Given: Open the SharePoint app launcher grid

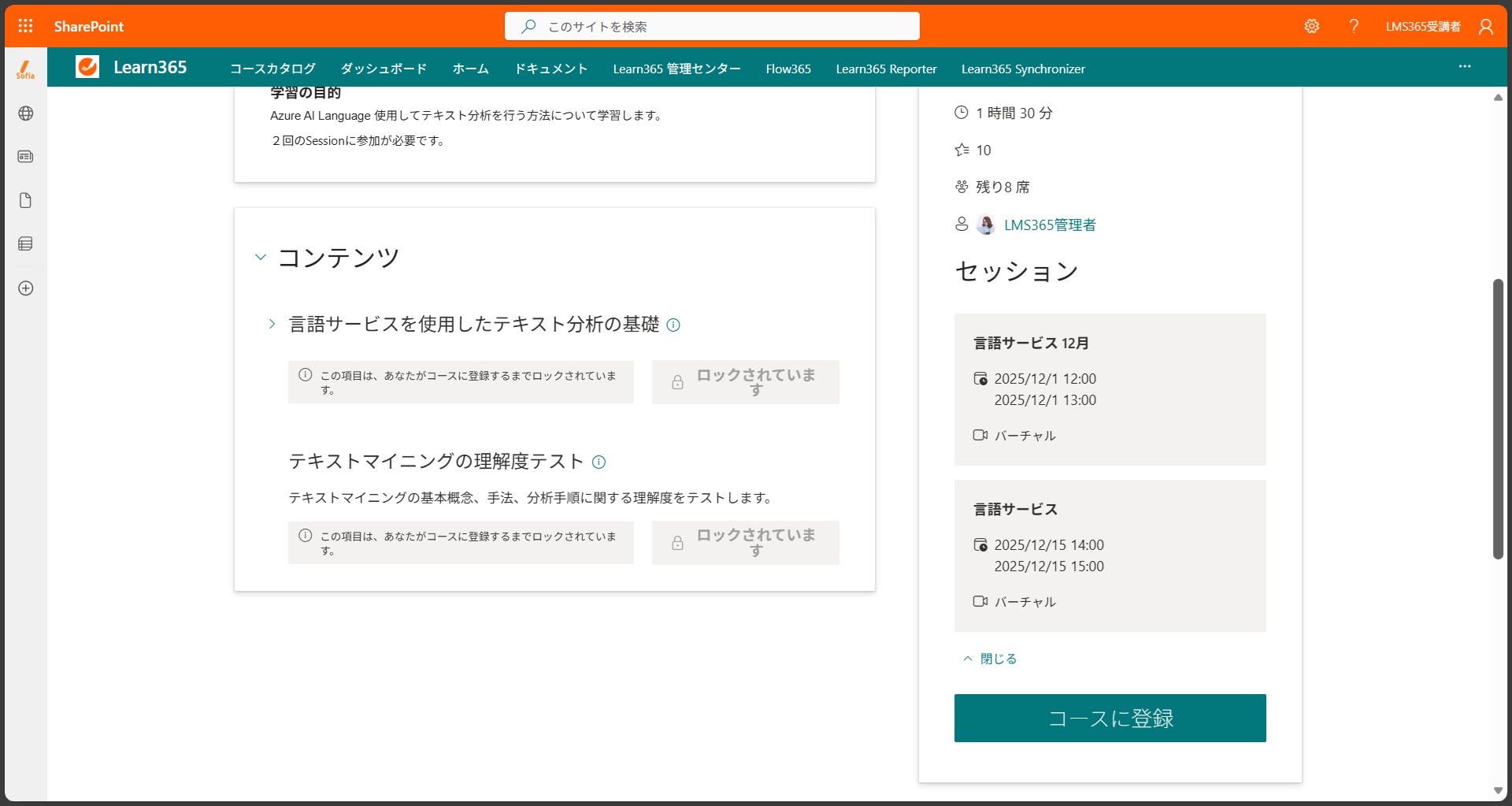Looking at the screenshot, I should 25,26.
